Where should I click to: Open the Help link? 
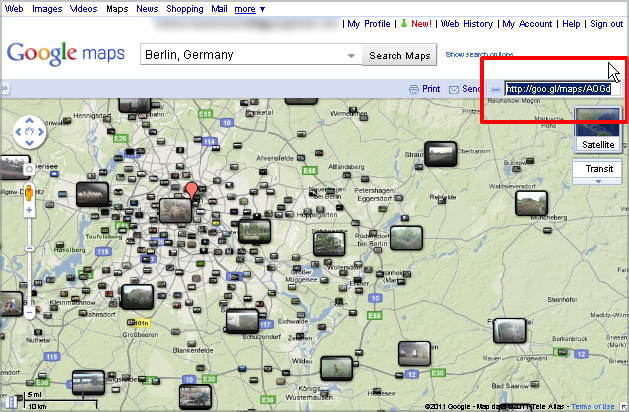click(571, 24)
